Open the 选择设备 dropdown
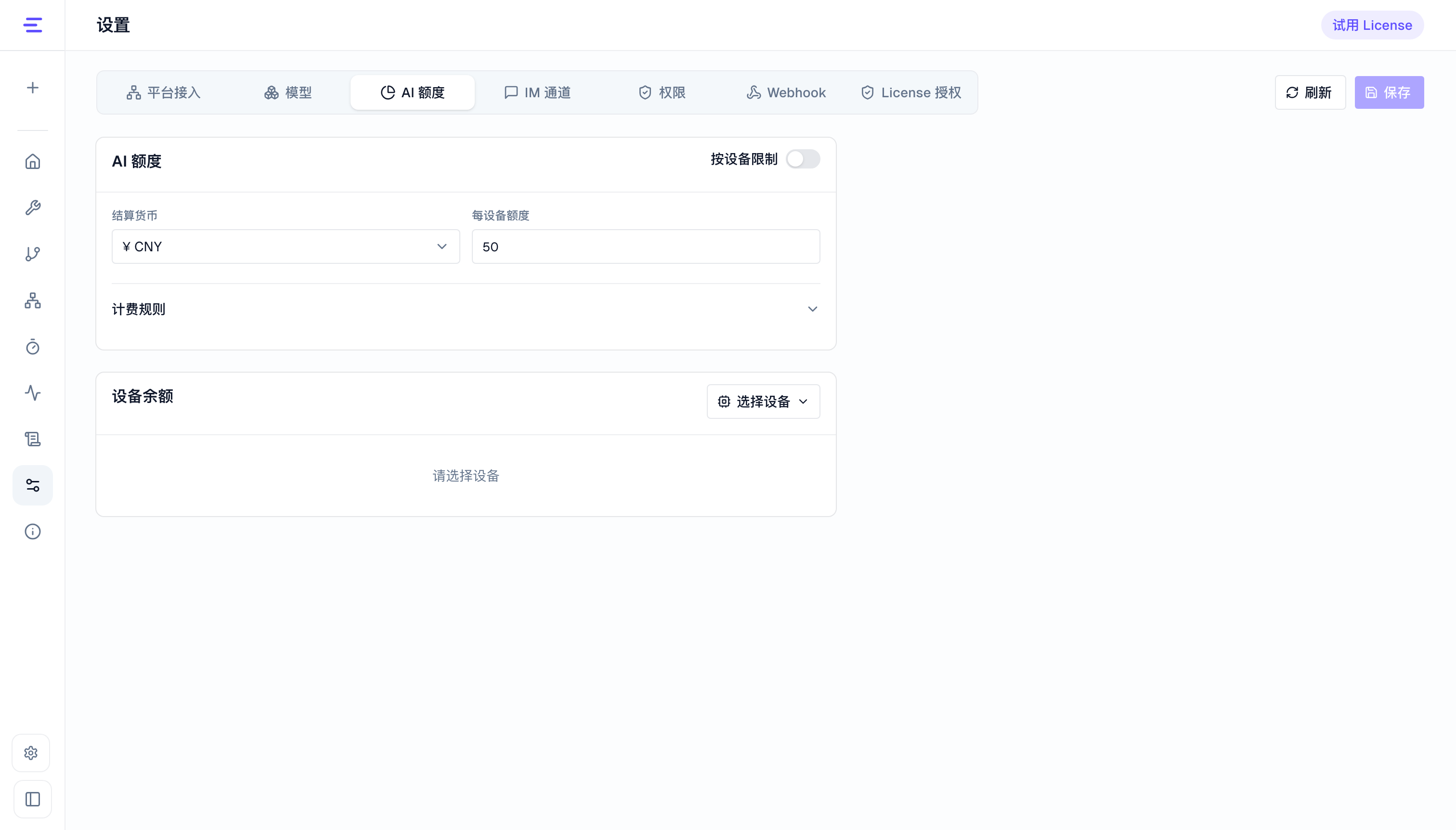Viewport: 1456px width, 830px height. 763,402
